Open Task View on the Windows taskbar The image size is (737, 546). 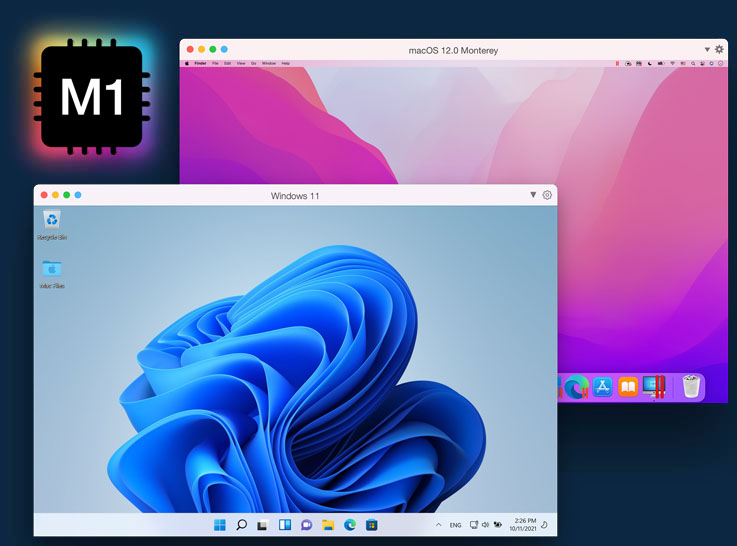262,525
